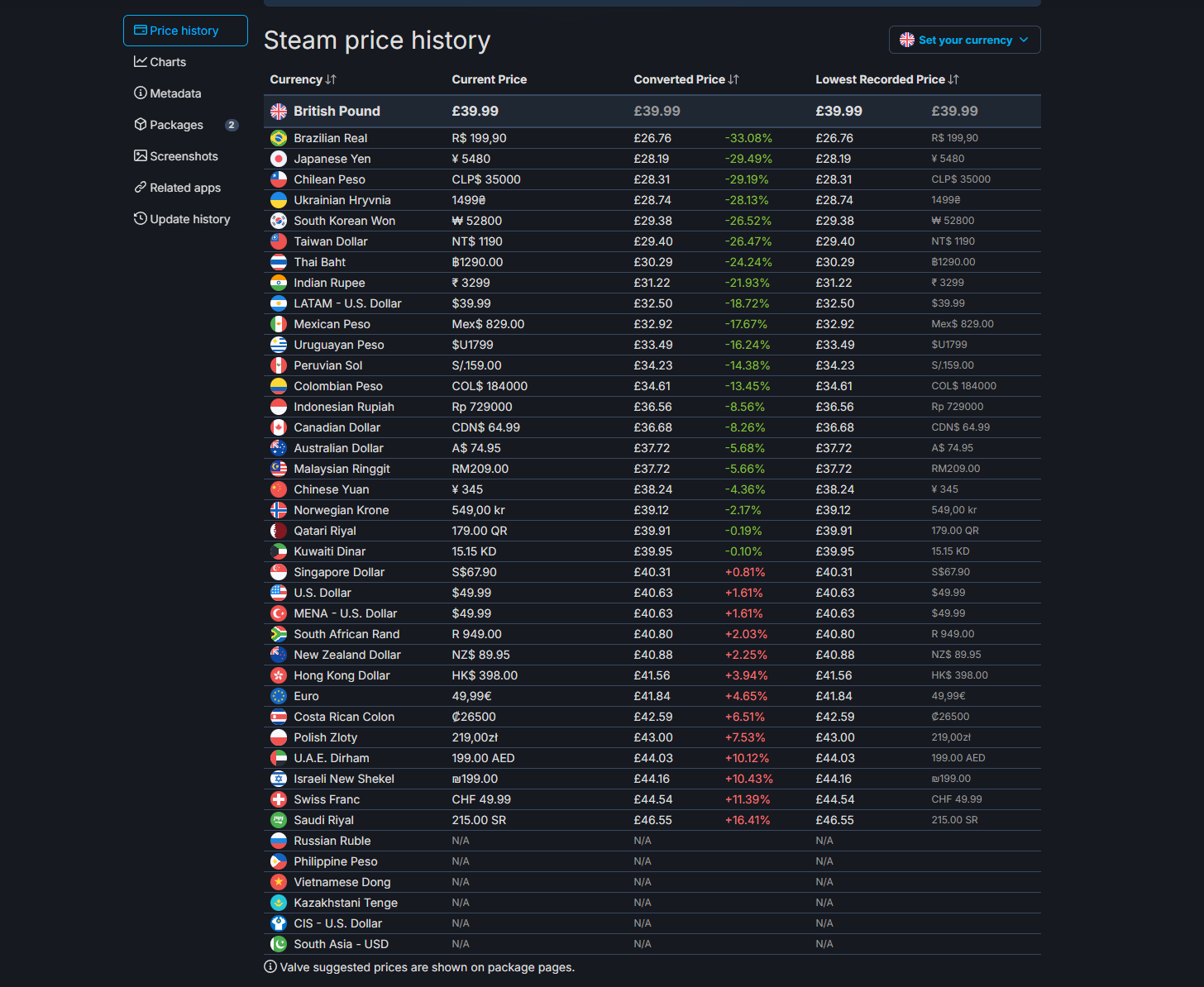
Task: Select the Price history tab
Action: pos(184,31)
